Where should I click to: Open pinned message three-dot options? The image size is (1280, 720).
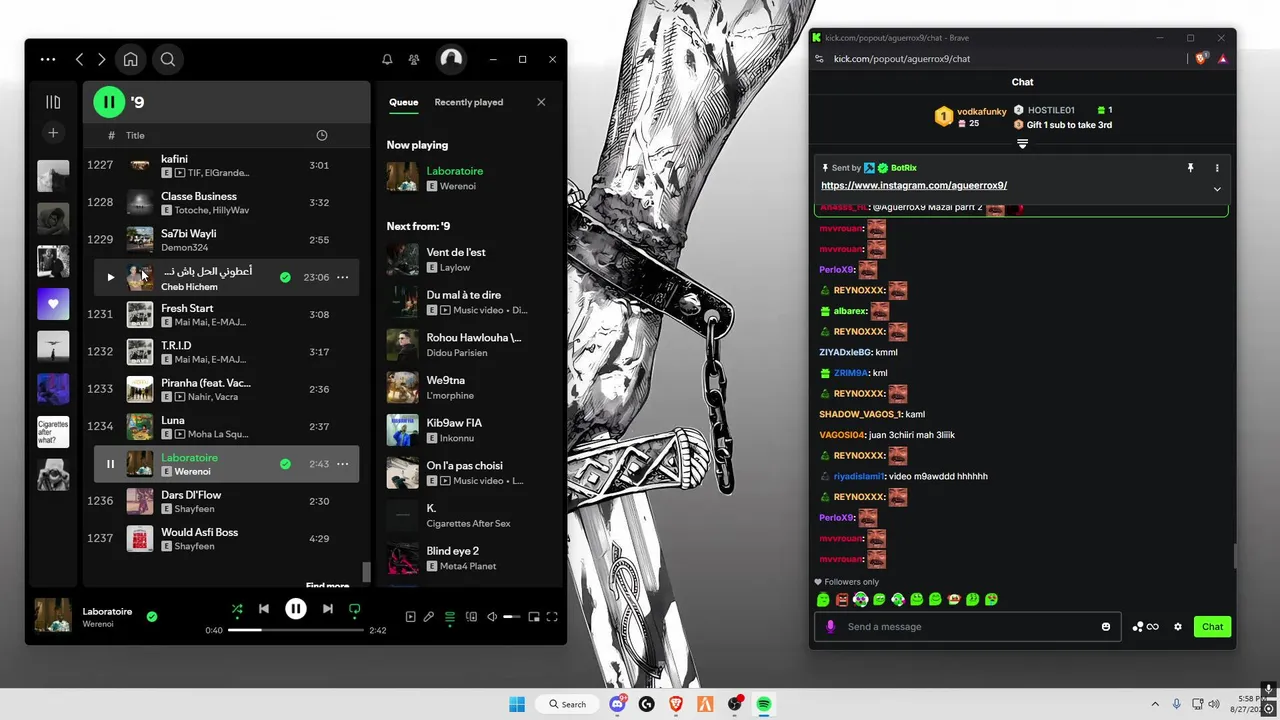[x=1217, y=168]
